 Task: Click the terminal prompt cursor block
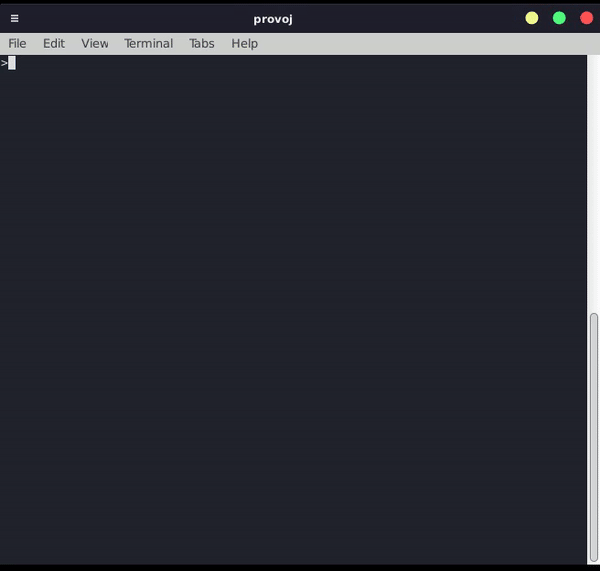coord(12,63)
